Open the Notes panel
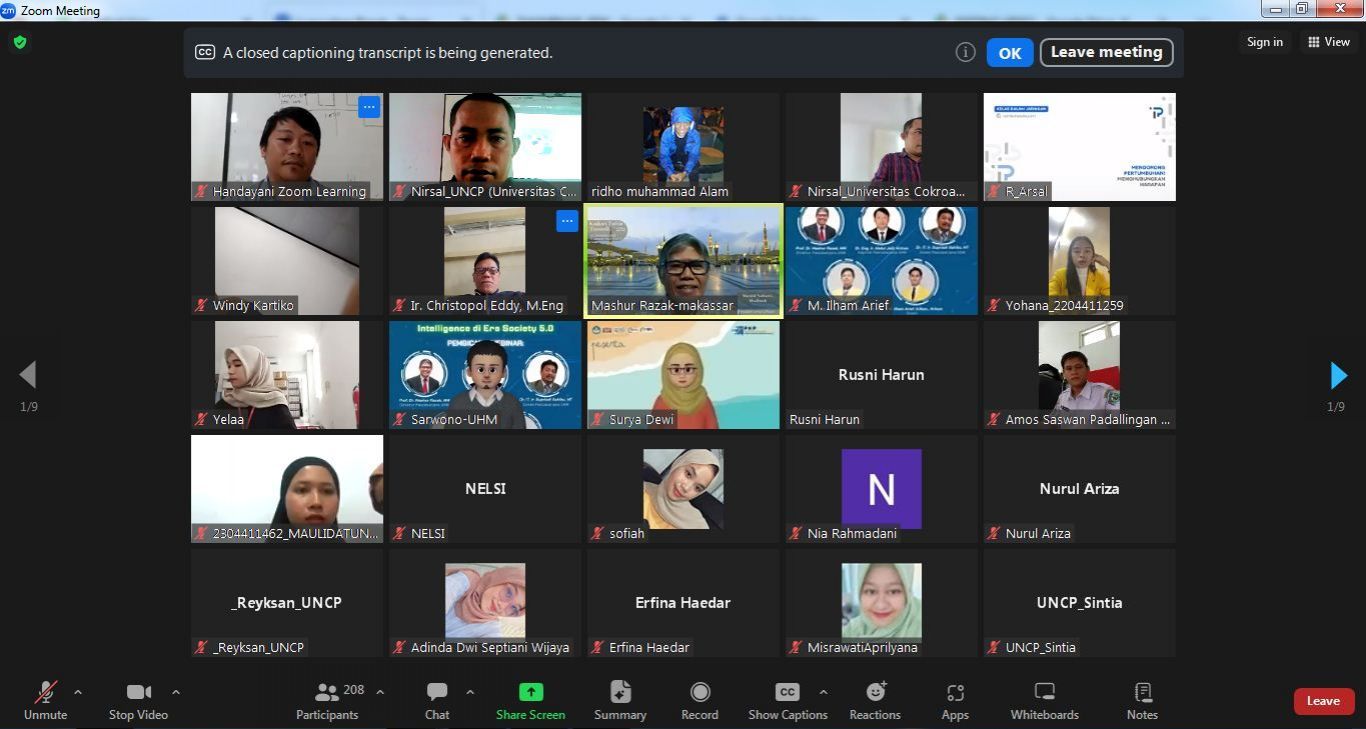Image resolution: width=1366 pixels, height=729 pixels. (1142, 700)
